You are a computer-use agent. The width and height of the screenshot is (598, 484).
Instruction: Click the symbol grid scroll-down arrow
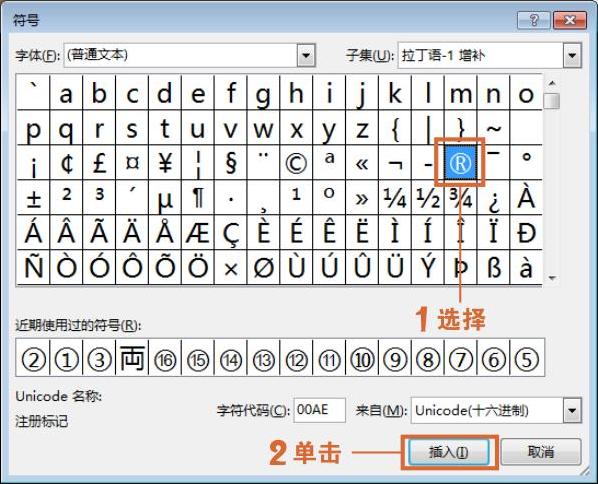point(552,278)
